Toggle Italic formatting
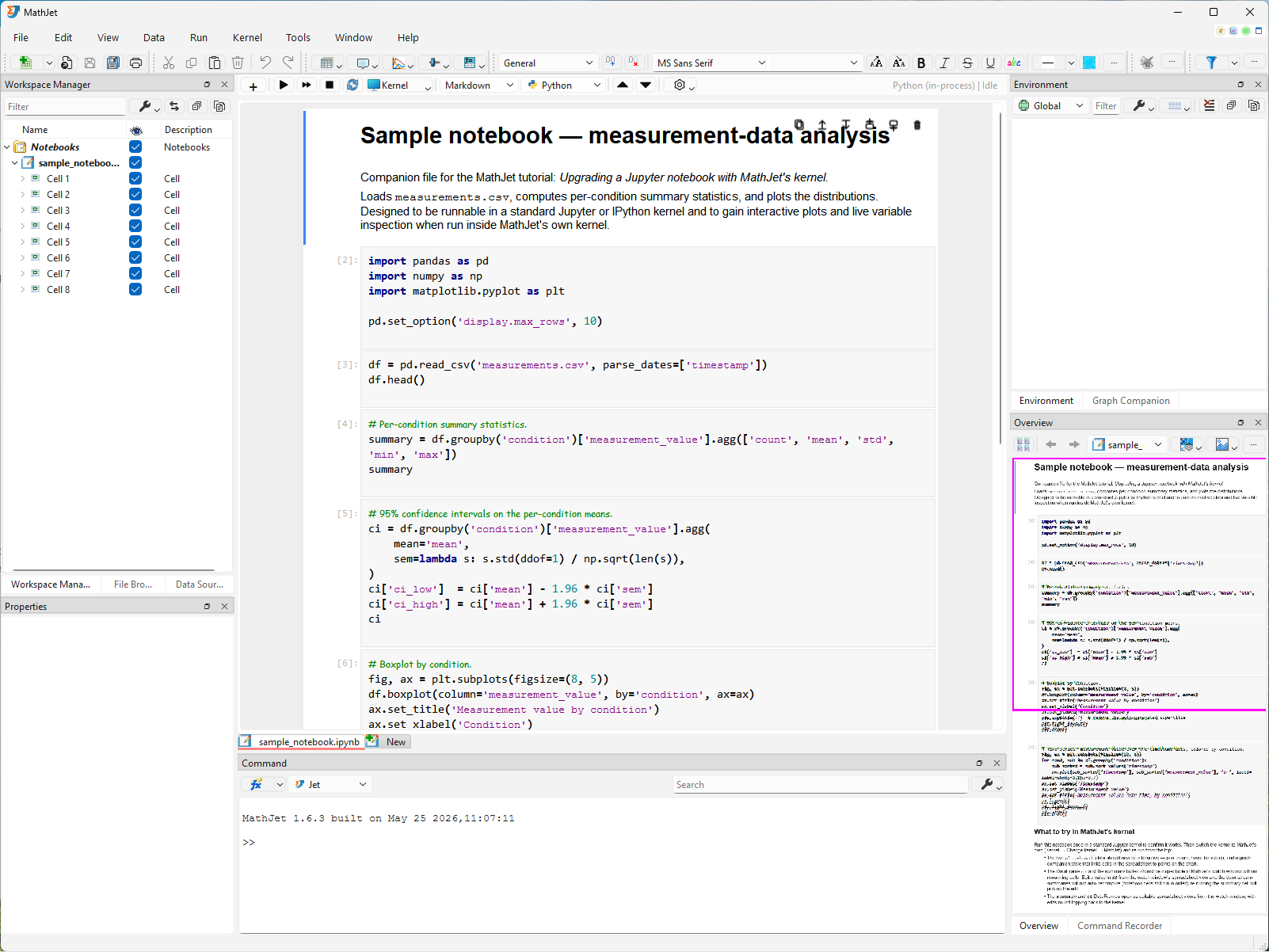Image resolution: width=1269 pixels, height=952 pixels. tap(944, 63)
